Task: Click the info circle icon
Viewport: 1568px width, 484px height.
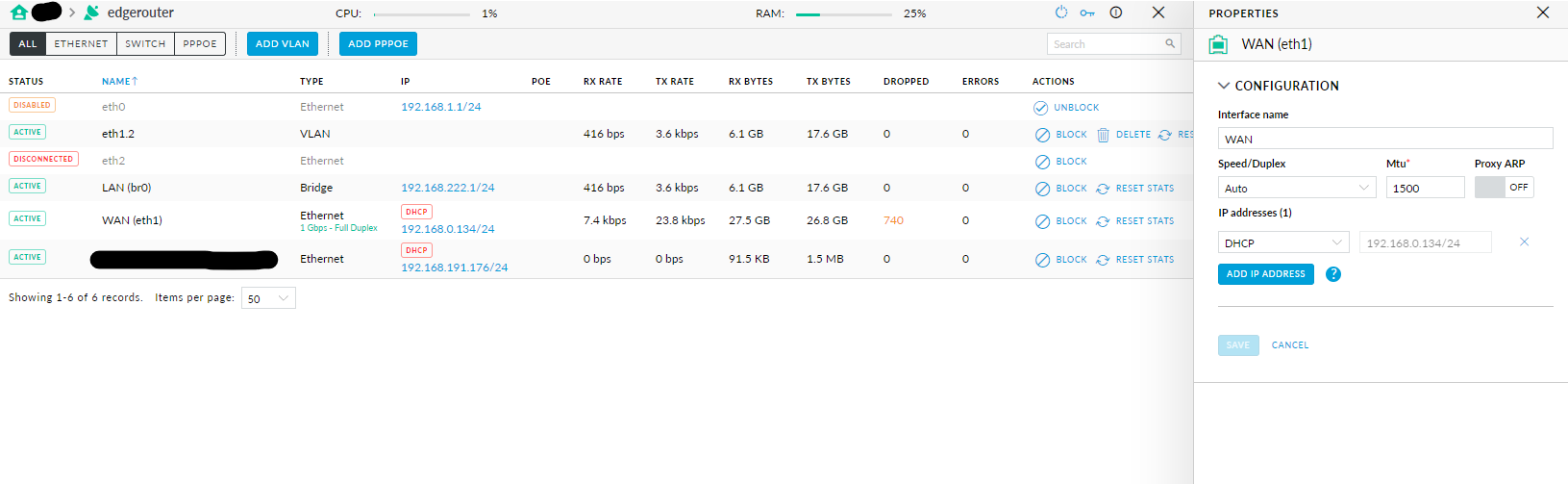Action: pos(1116,13)
